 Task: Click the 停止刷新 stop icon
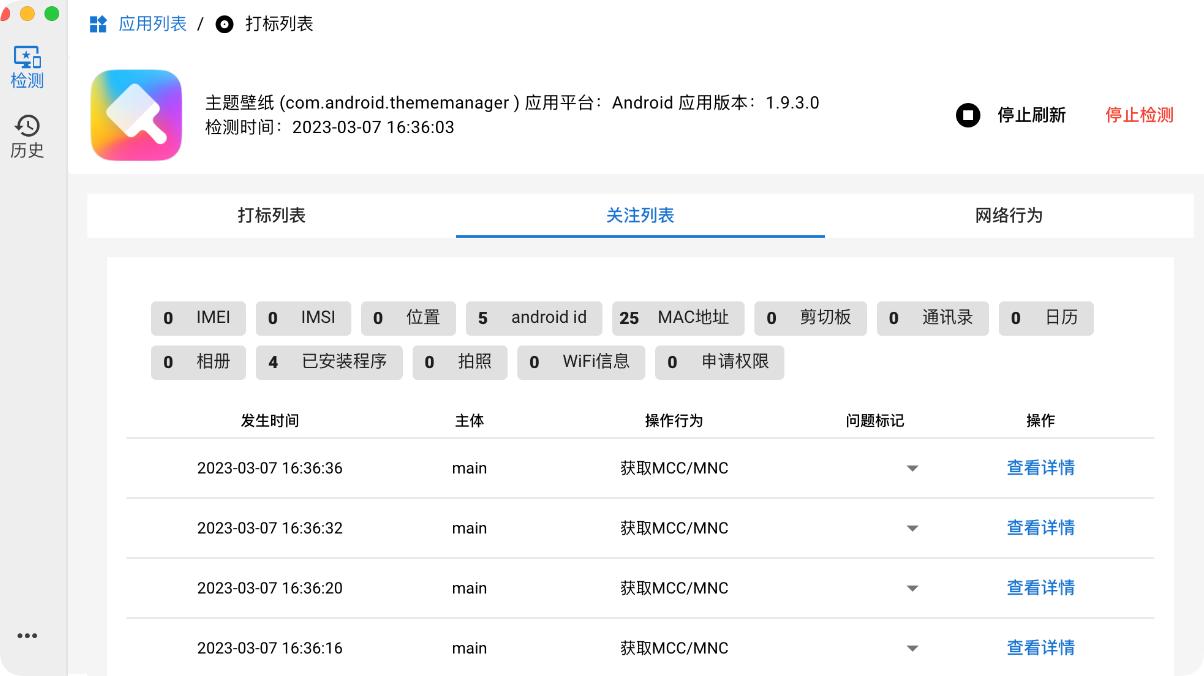pyautogui.click(x=967, y=115)
